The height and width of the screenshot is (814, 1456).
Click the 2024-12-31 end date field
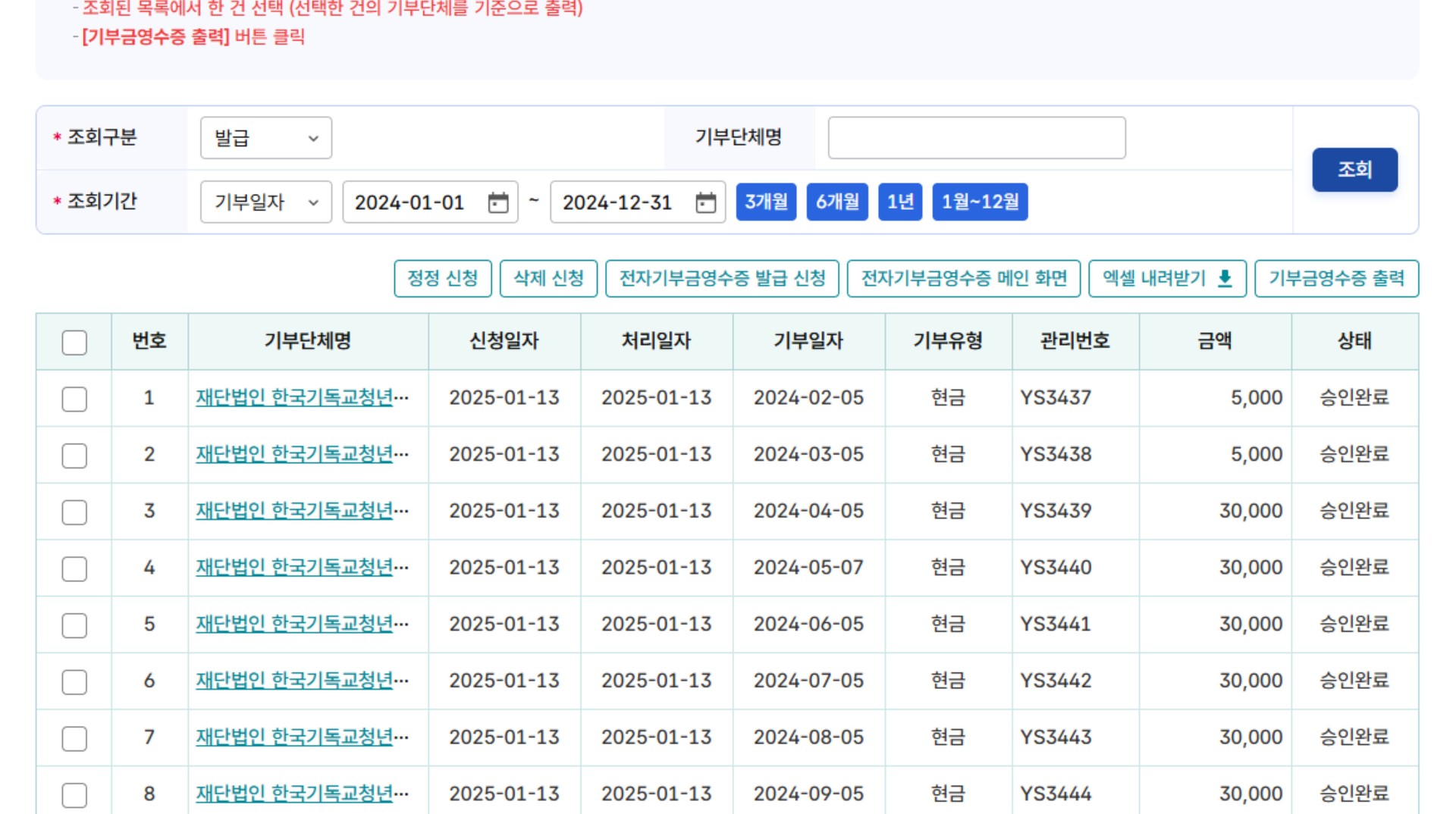(x=638, y=202)
